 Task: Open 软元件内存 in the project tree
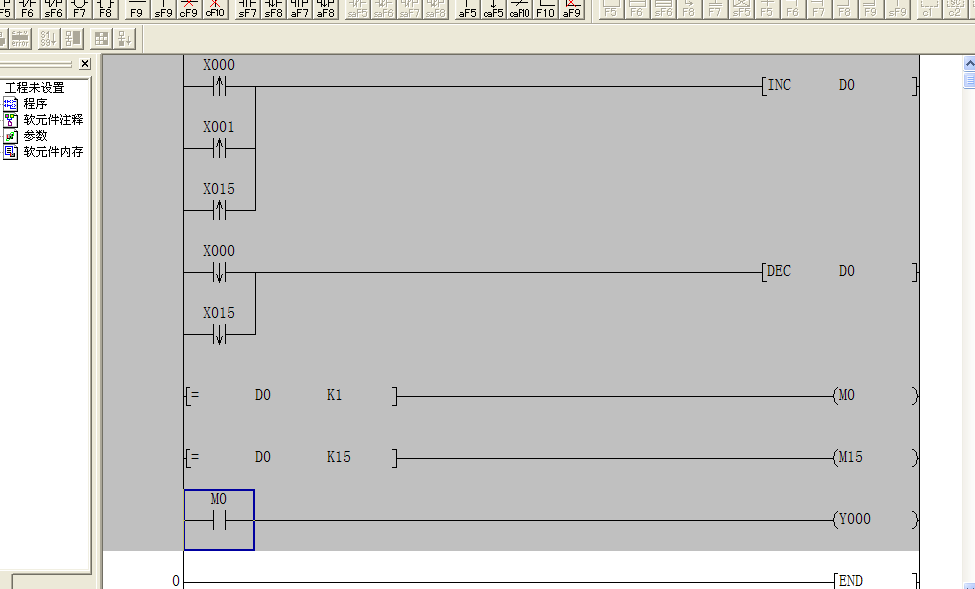click(53, 152)
